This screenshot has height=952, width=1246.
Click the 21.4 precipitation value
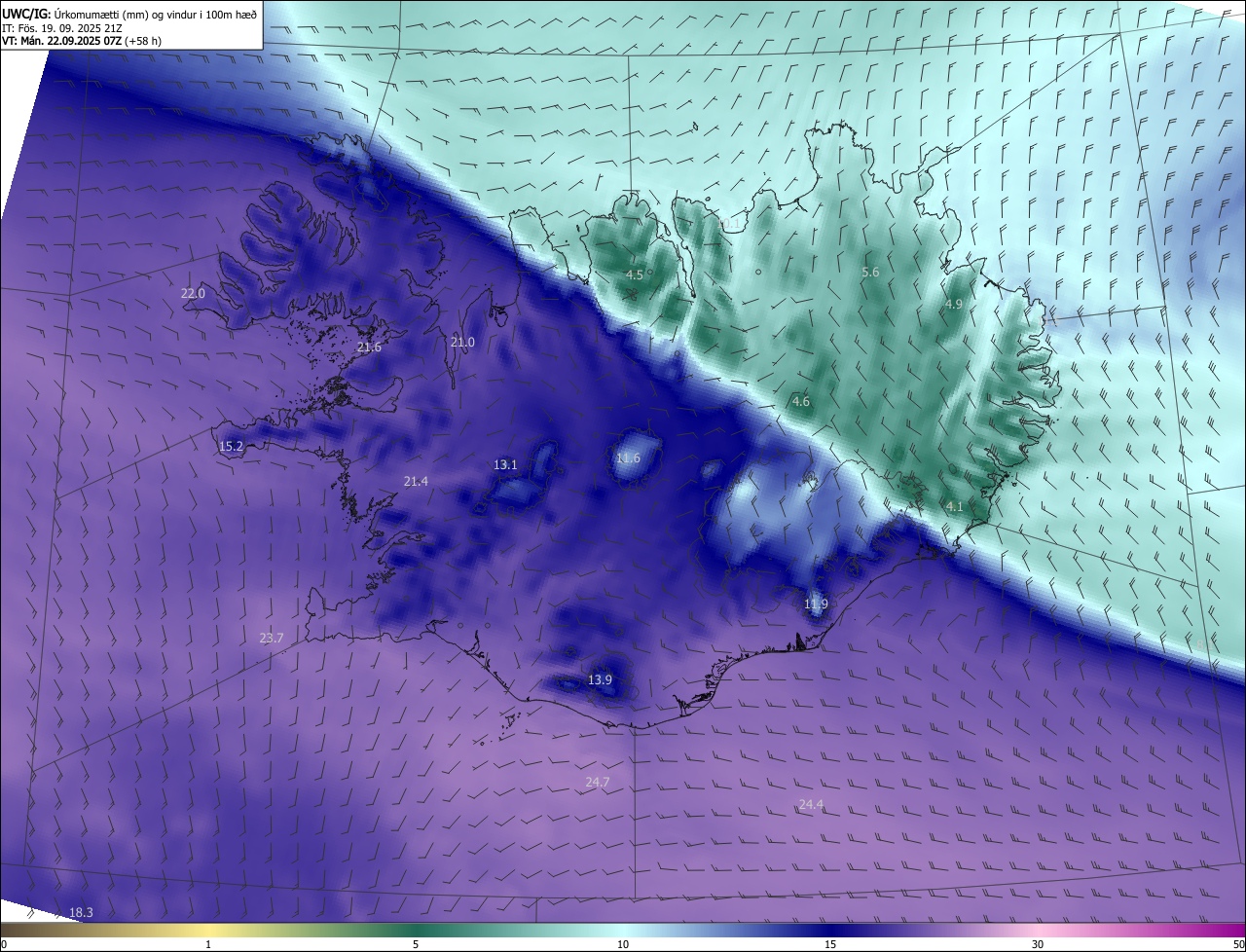click(416, 482)
